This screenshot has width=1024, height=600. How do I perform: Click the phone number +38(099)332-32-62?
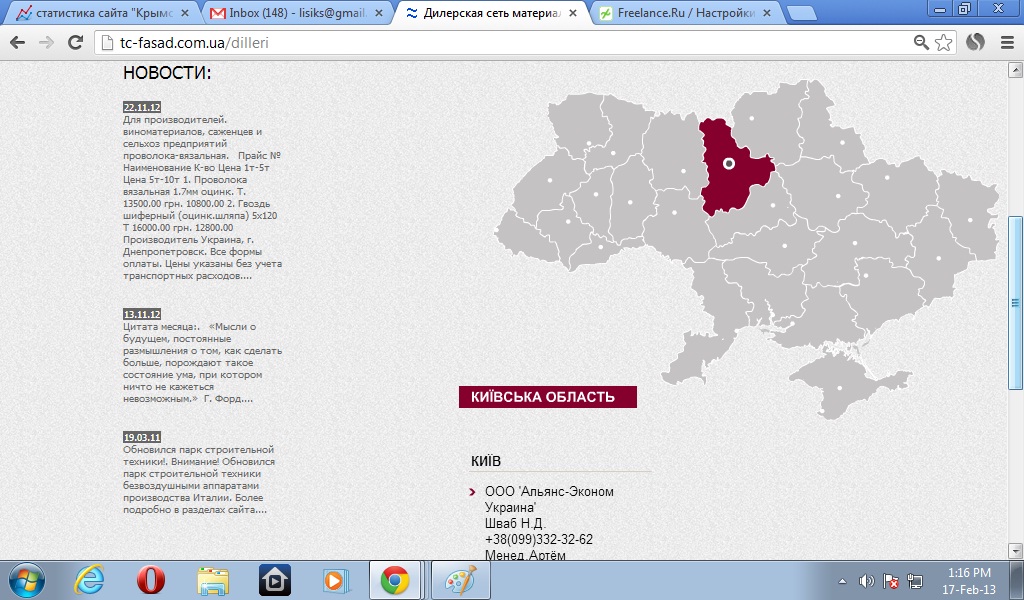[x=539, y=539]
